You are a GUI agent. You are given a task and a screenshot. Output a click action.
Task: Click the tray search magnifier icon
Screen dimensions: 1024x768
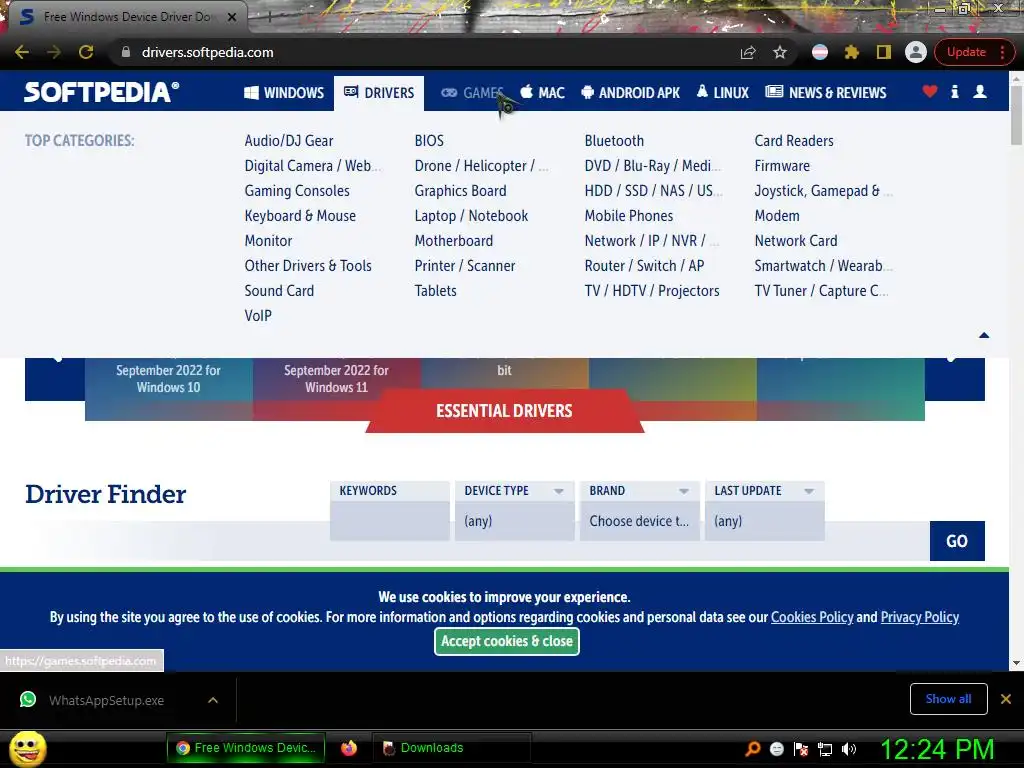click(x=753, y=749)
